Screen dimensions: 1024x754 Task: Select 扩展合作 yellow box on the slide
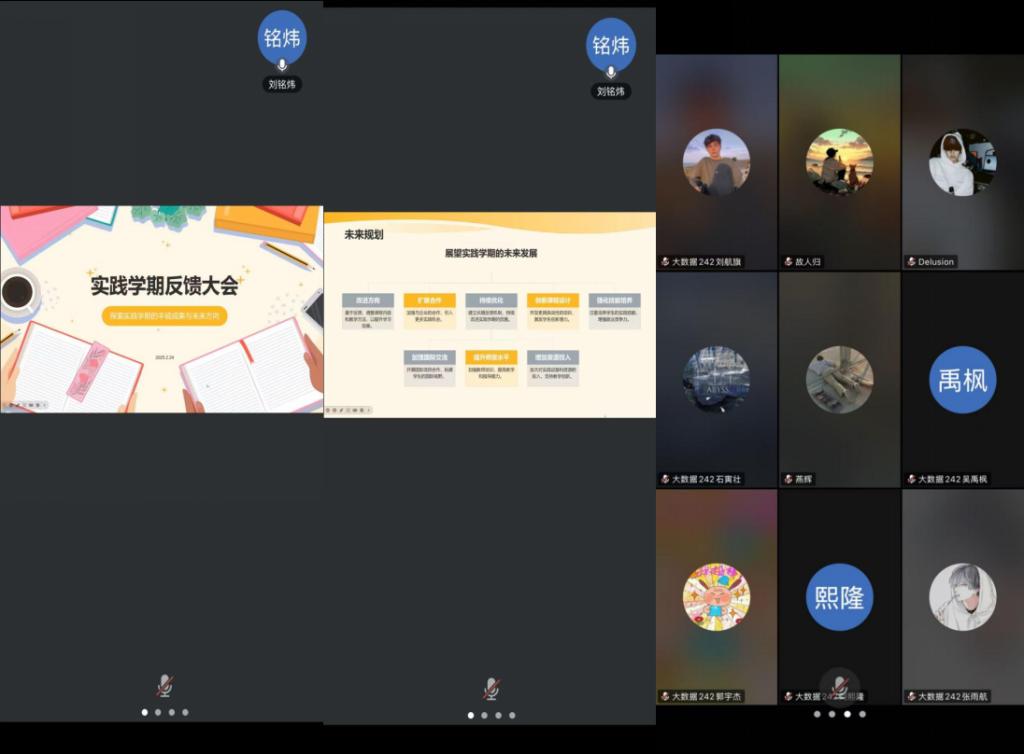pyautogui.click(x=430, y=300)
